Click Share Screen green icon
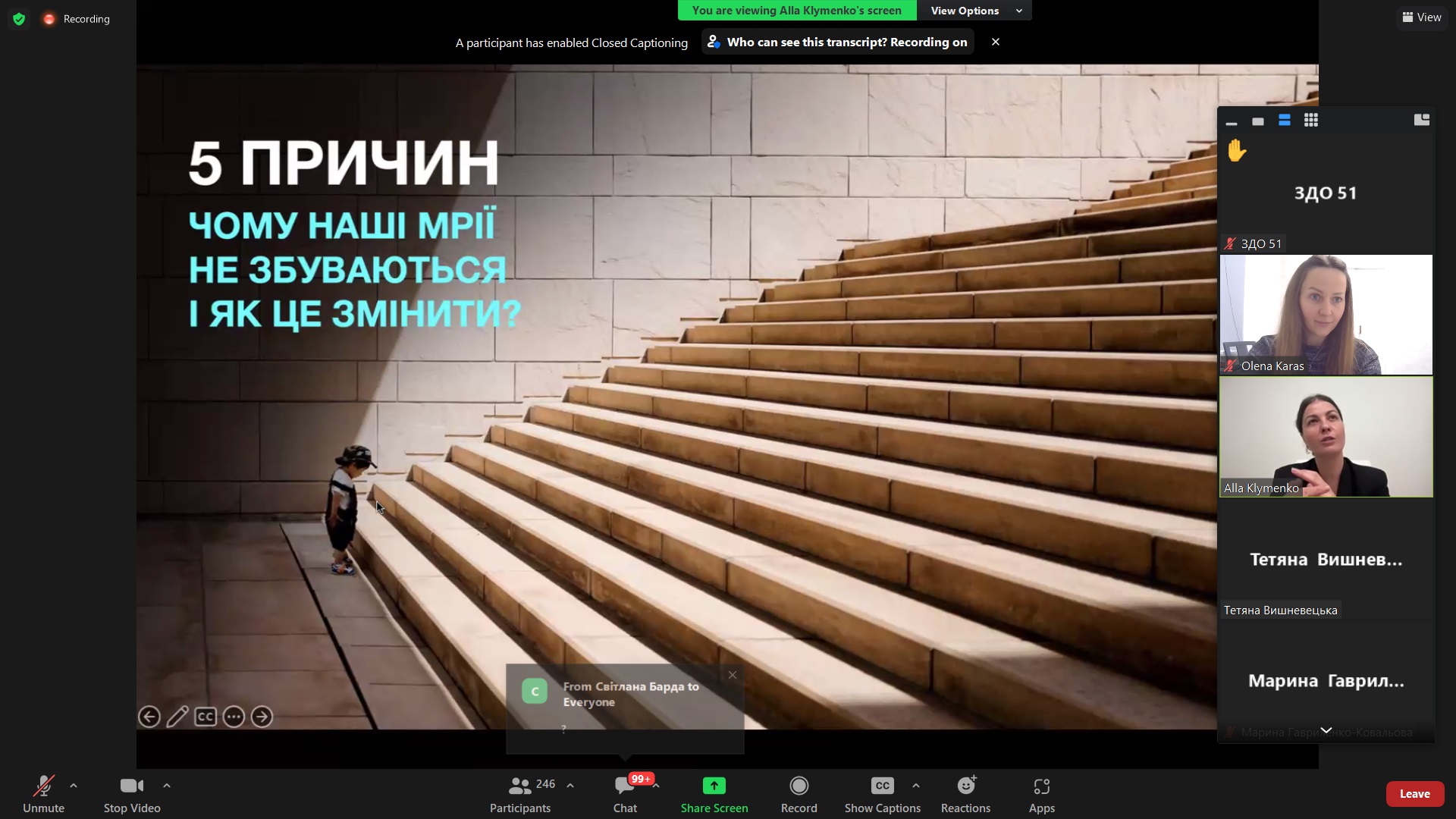This screenshot has height=819, width=1456. [714, 786]
